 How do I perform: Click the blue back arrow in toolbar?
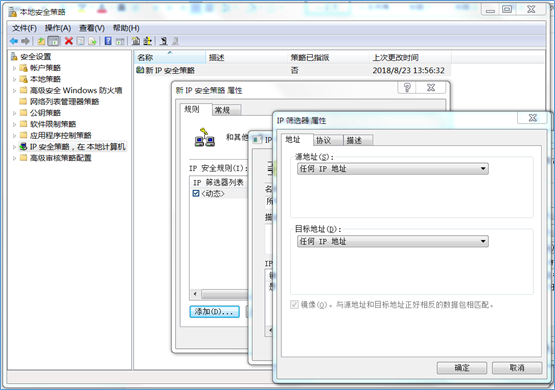coord(14,41)
